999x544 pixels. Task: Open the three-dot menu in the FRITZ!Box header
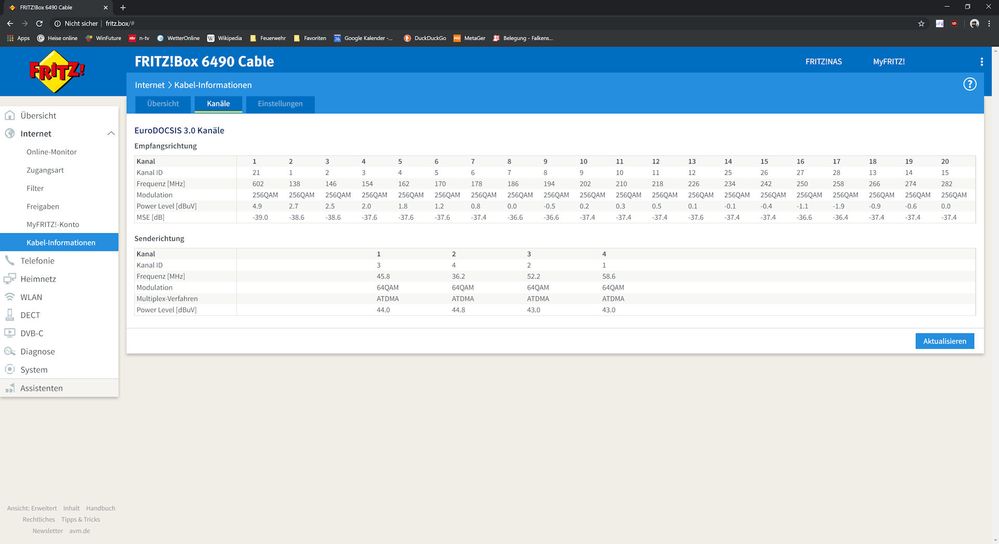(x=981, y=62)
